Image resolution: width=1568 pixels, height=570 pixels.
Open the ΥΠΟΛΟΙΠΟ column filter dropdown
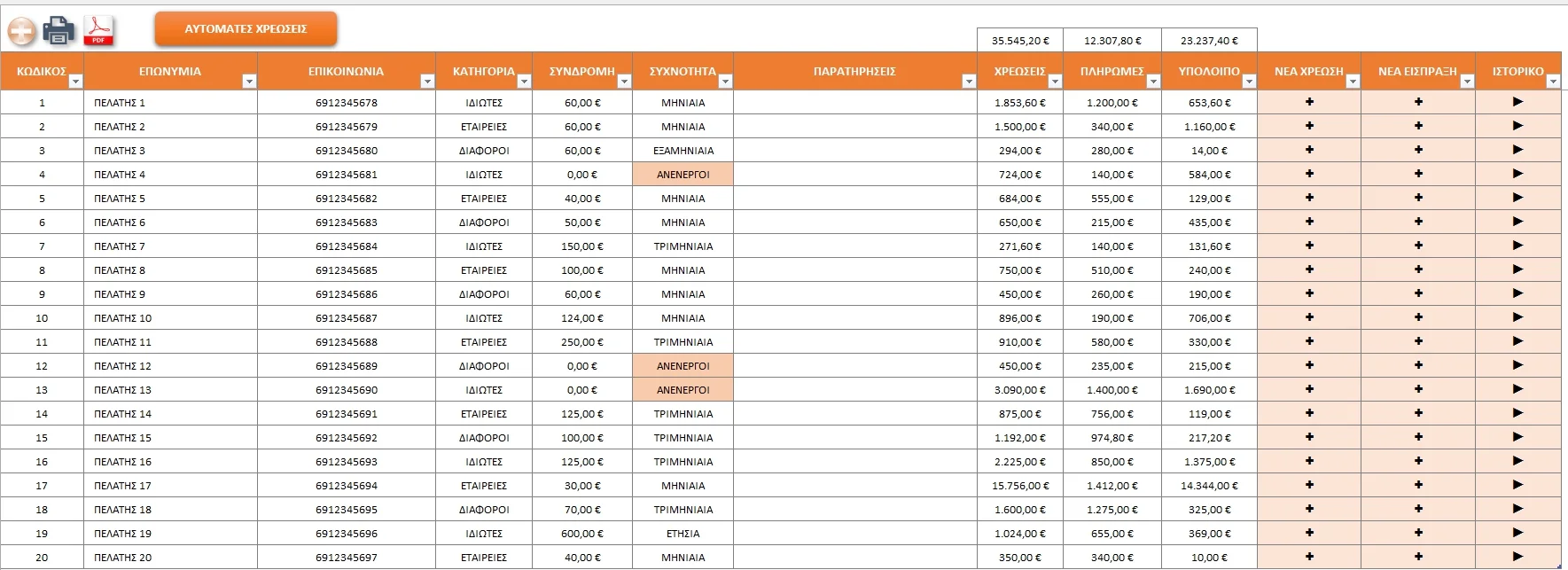click(1249, 82)
